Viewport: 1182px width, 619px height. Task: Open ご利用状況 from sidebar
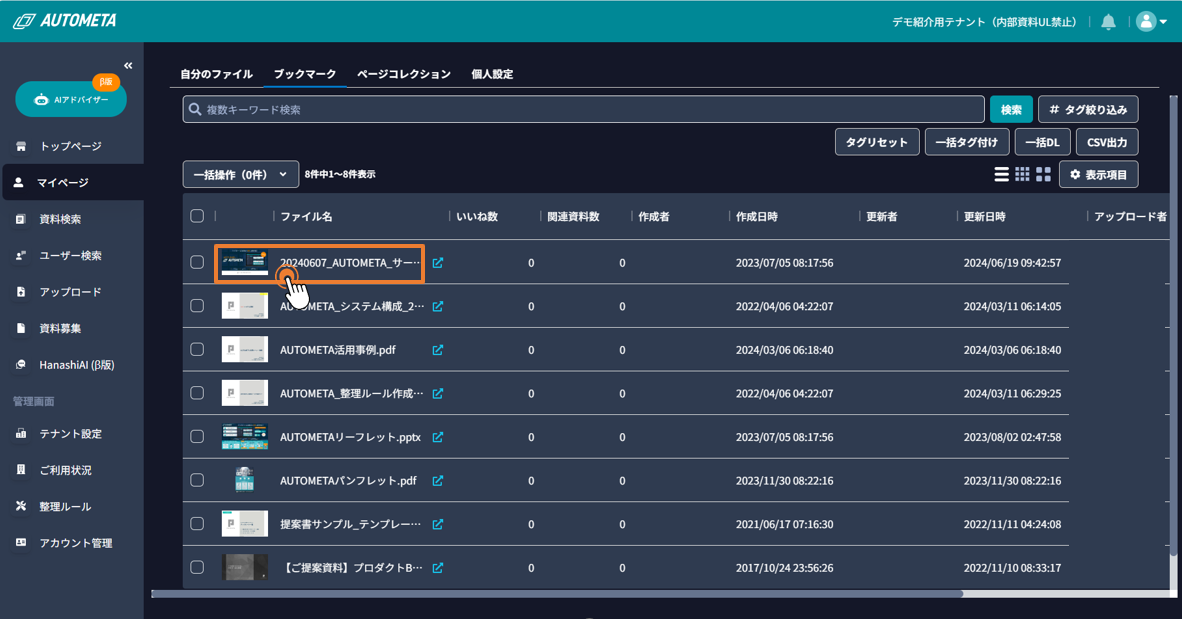coord(66,470)
